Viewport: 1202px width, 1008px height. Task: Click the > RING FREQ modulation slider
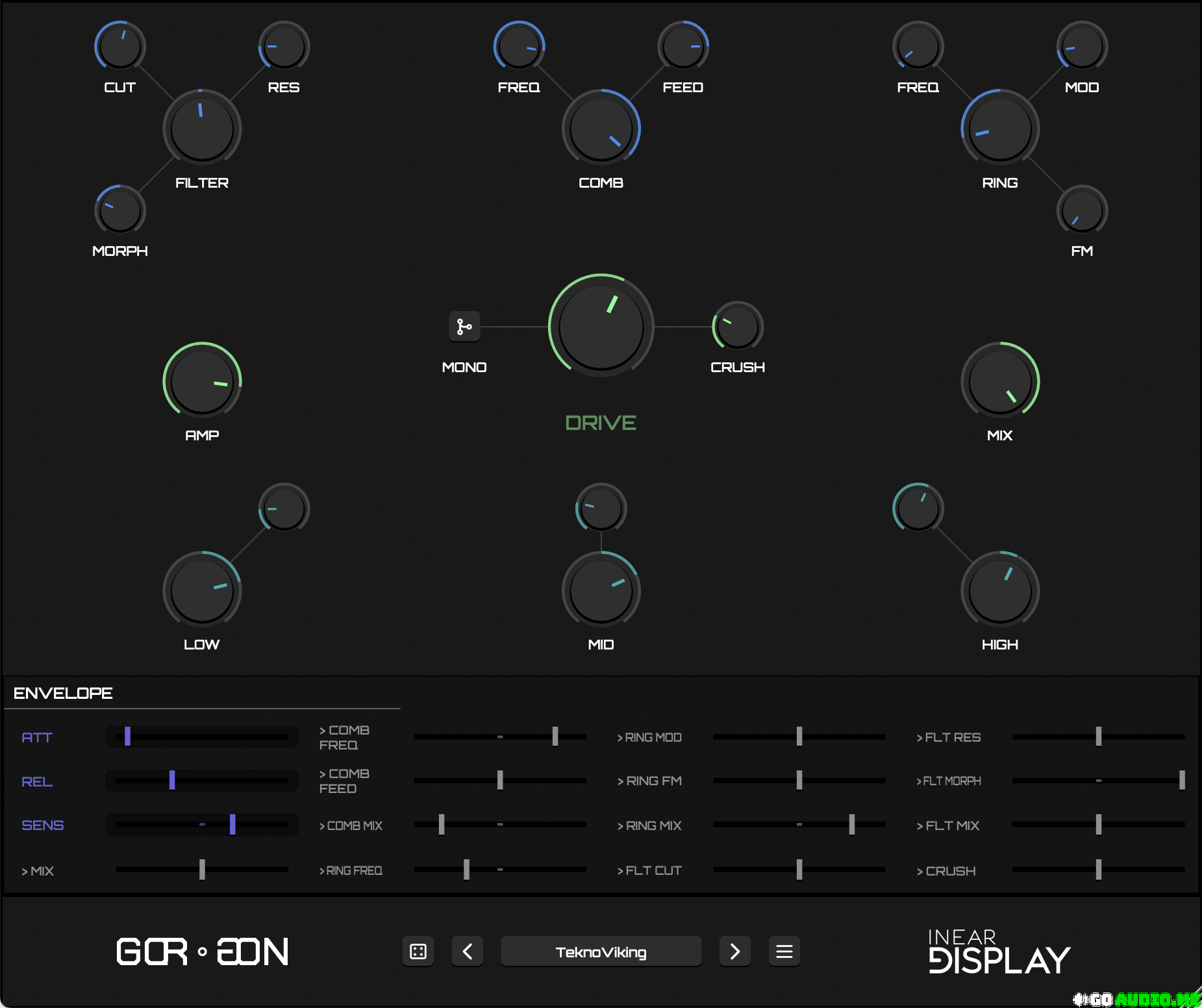click(500, 869)
